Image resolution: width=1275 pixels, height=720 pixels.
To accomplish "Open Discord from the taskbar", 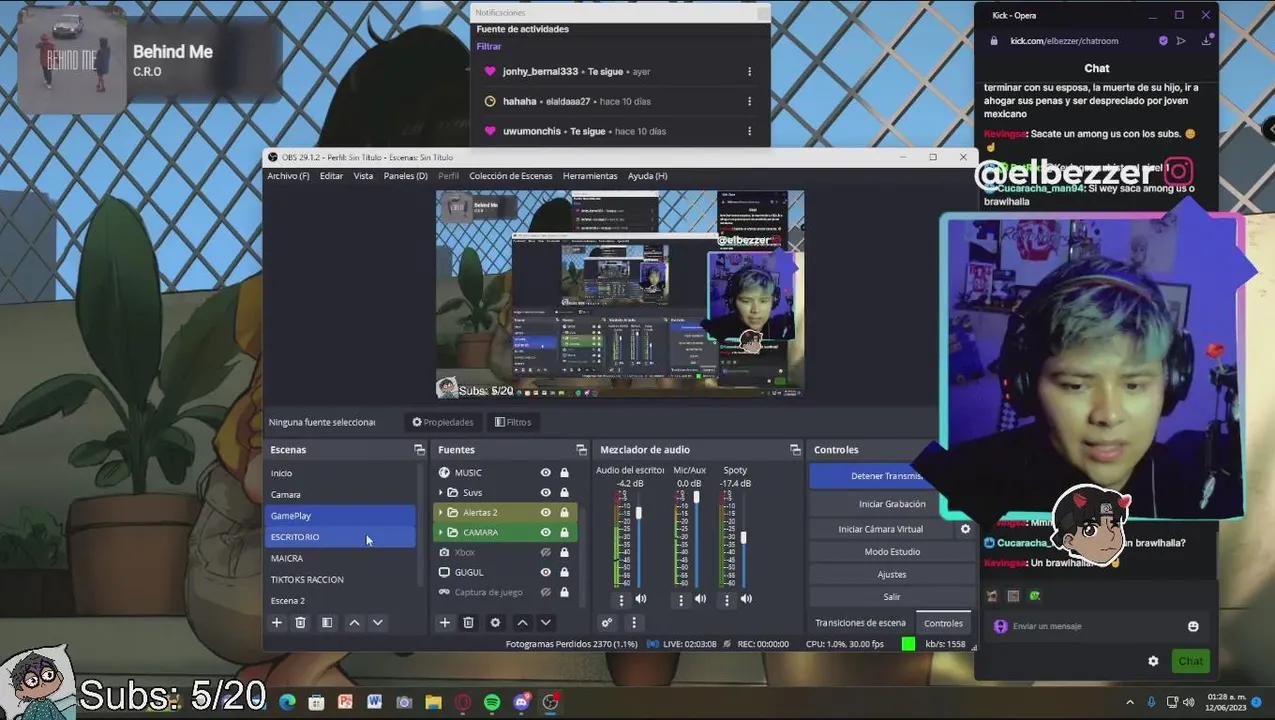I will pyautogui.click(x=521, y=702).
